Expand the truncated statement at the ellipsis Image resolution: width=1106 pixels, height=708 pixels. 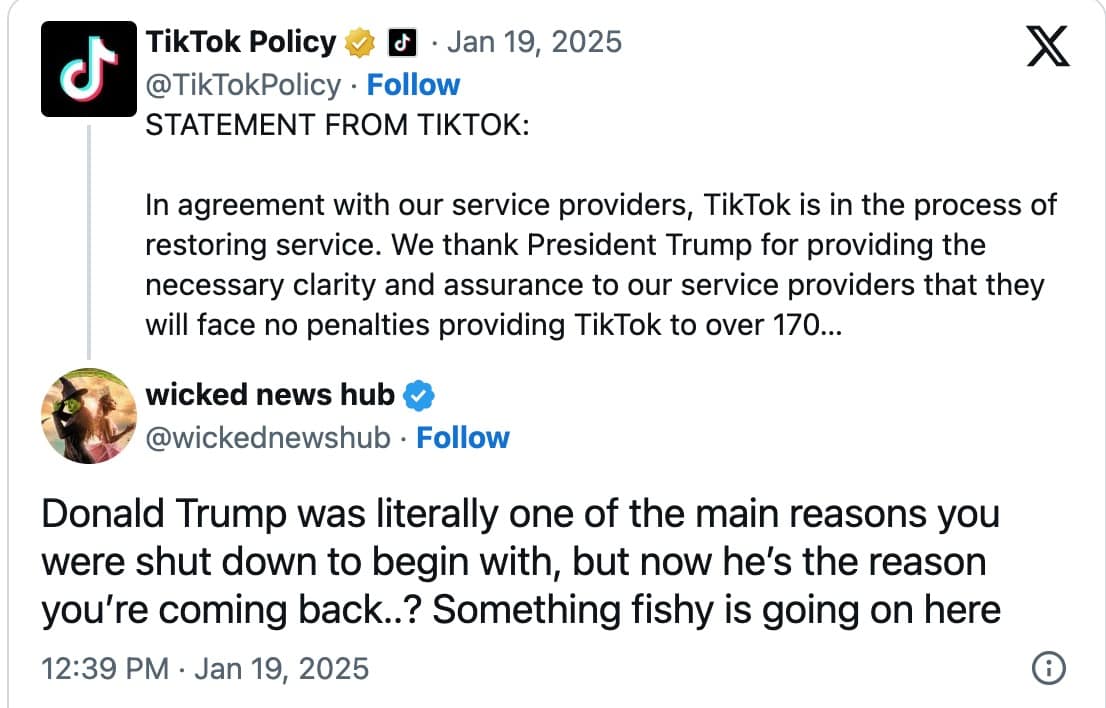click(829, 325)
